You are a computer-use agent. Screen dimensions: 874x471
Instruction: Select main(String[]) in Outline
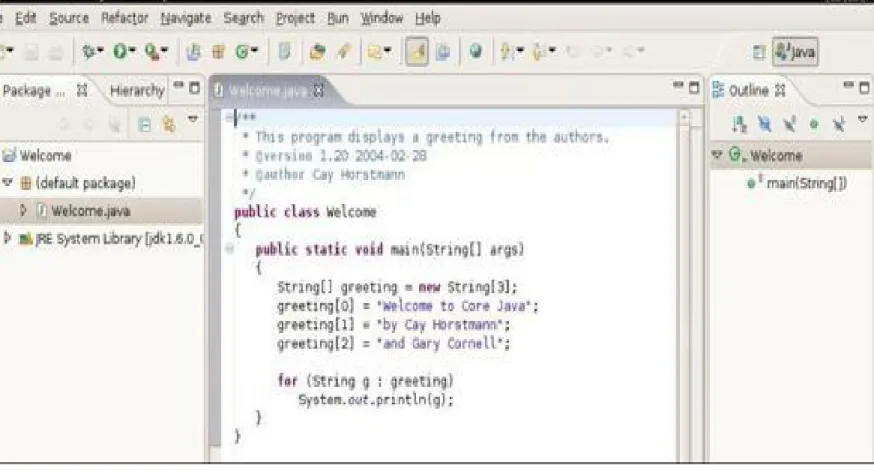pos(807,183)
